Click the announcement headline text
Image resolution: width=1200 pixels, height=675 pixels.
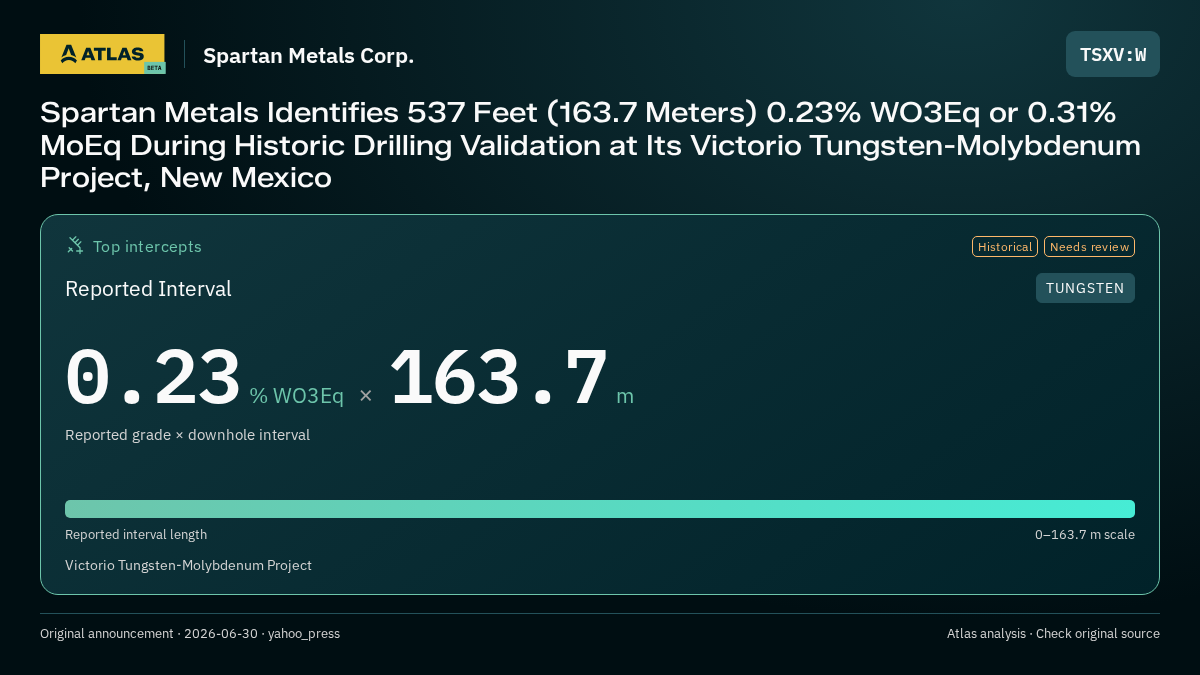click(x=591, y=145)
